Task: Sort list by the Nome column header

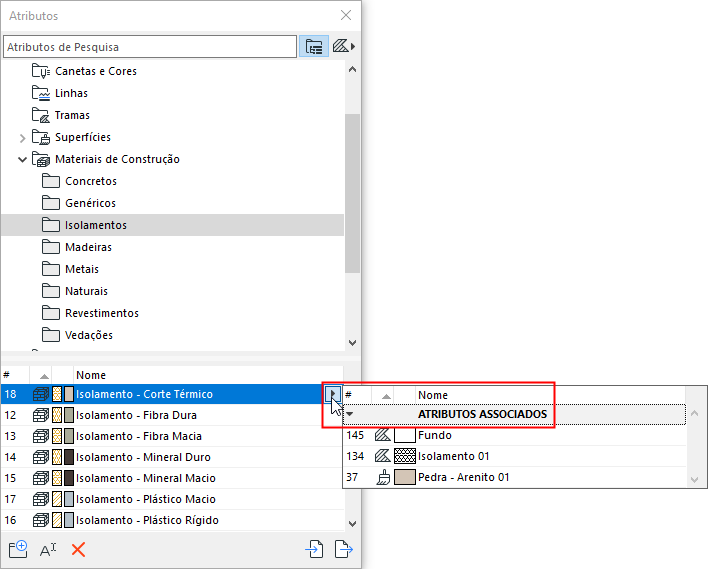Action: click(x=208, y=375)
